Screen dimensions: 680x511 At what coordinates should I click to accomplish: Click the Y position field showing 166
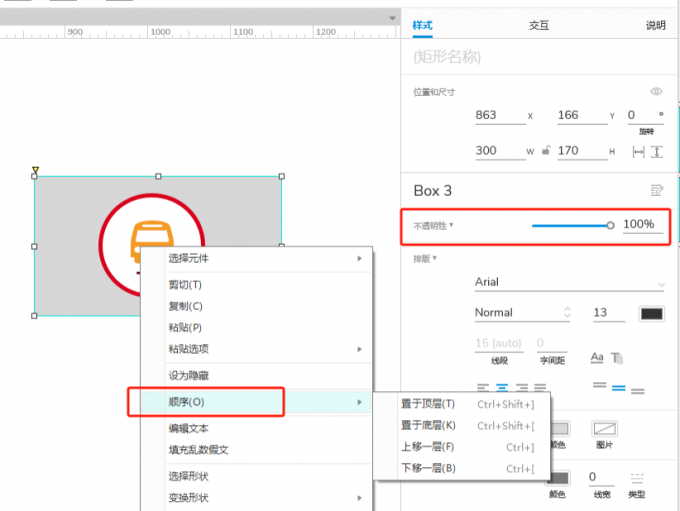pos(582,115)
